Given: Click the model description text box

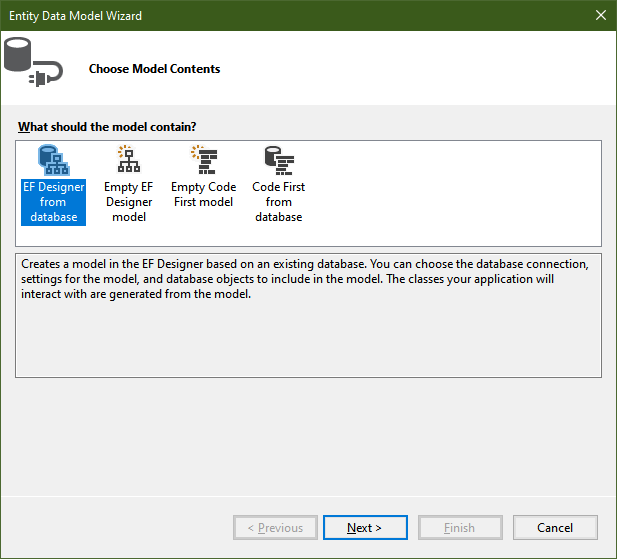Looking at the screenshot, I should point(308,315).
